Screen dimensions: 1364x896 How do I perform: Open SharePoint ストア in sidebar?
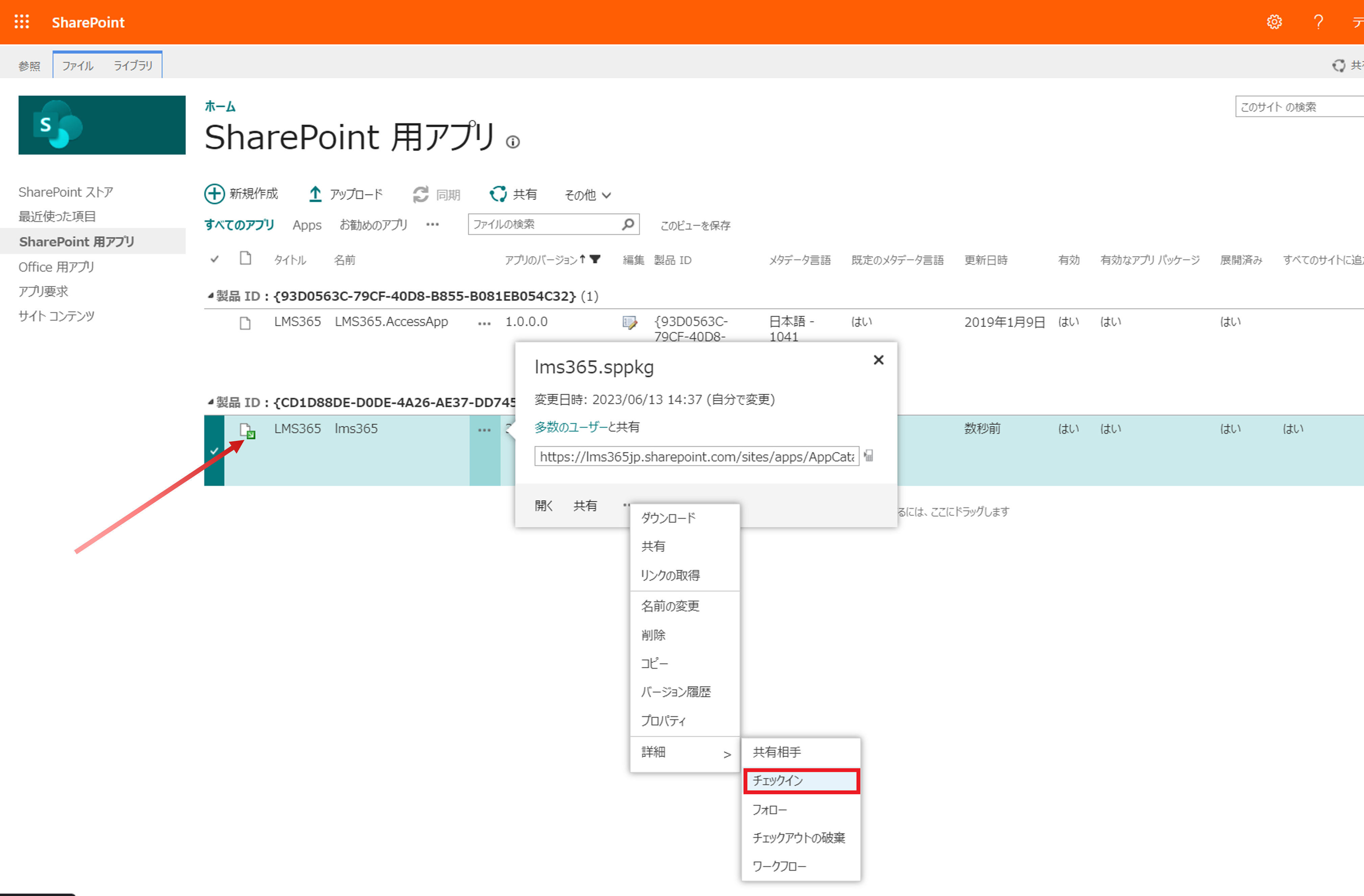[x=66, y=192]
